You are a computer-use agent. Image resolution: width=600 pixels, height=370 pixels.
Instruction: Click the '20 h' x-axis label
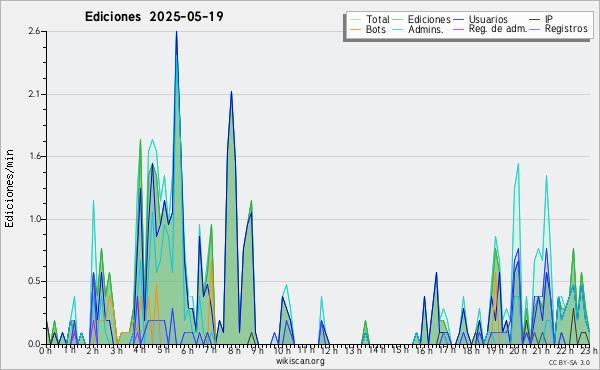click(x=518, y=351)
